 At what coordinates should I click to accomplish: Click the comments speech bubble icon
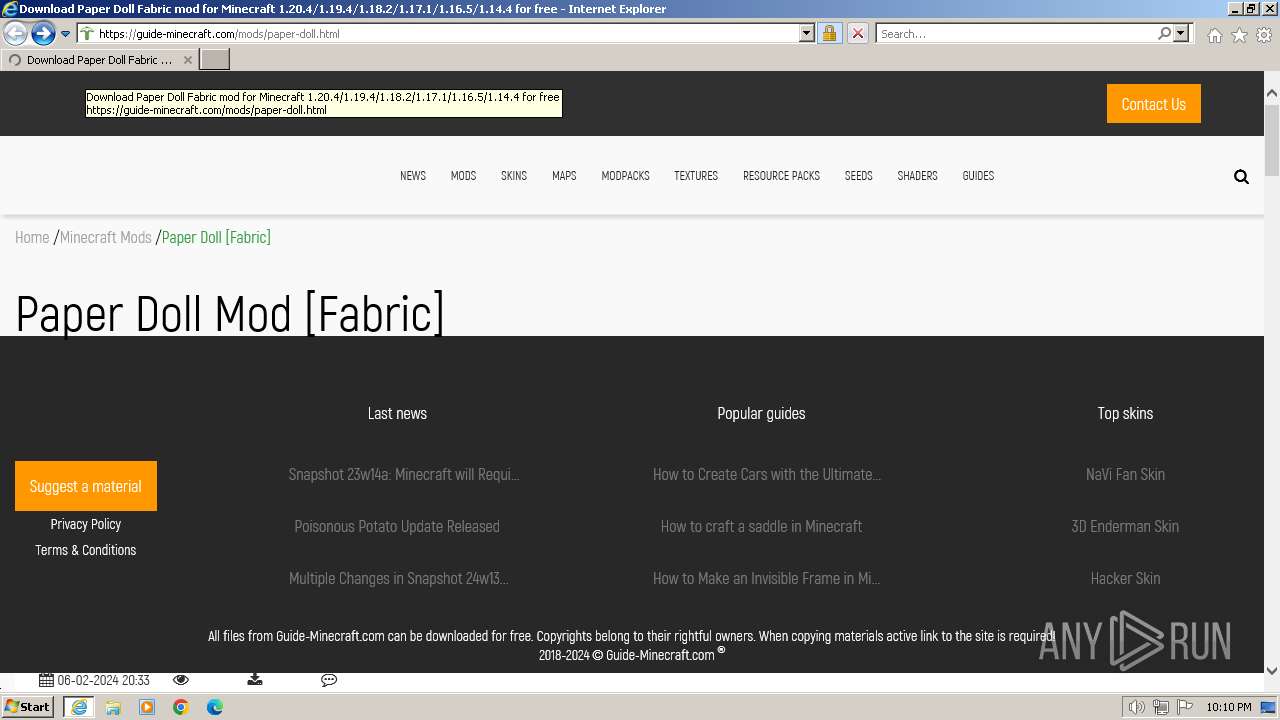tap(329, 680)
